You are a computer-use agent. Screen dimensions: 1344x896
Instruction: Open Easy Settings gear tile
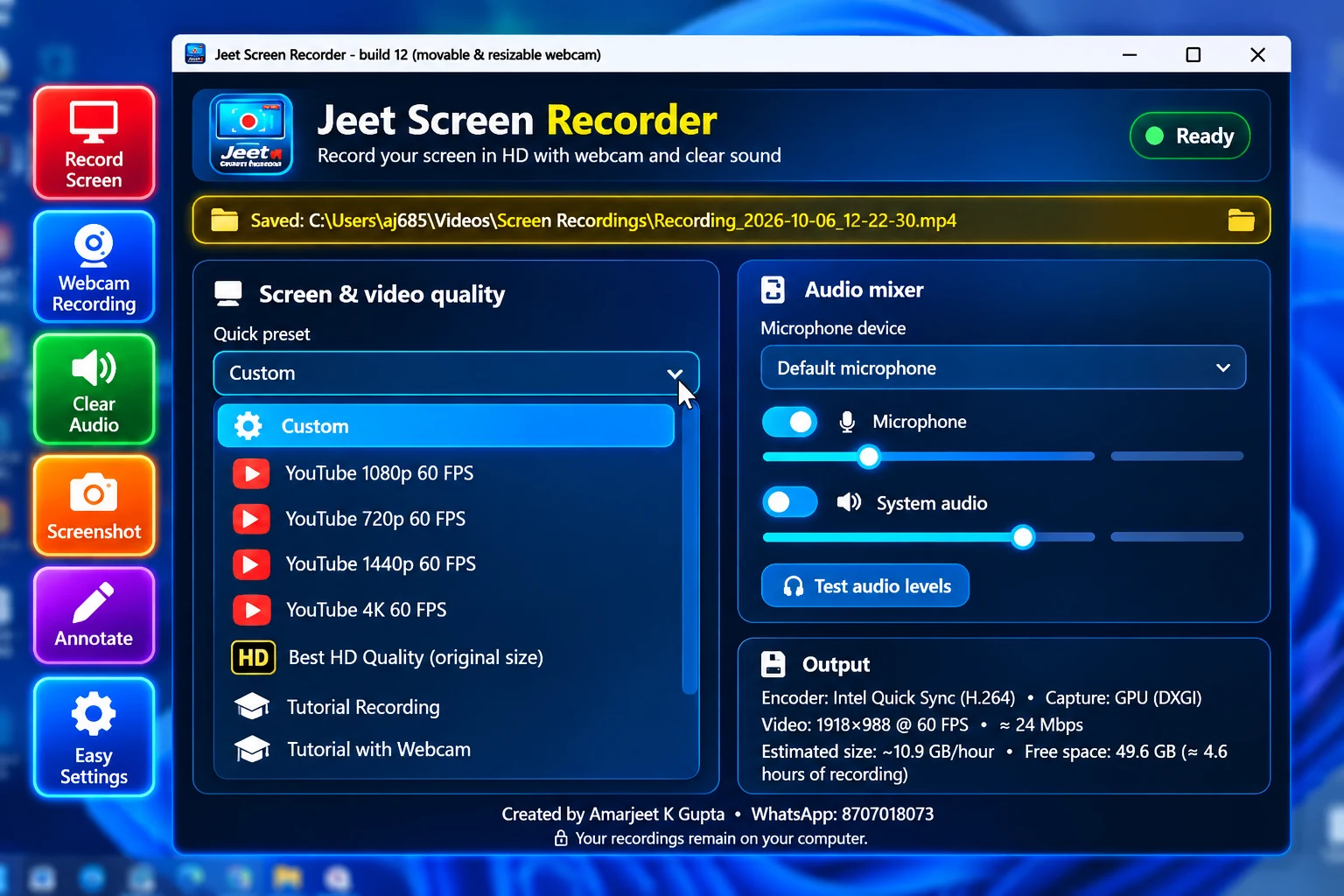pyautogui.click(x=94, y=737)
